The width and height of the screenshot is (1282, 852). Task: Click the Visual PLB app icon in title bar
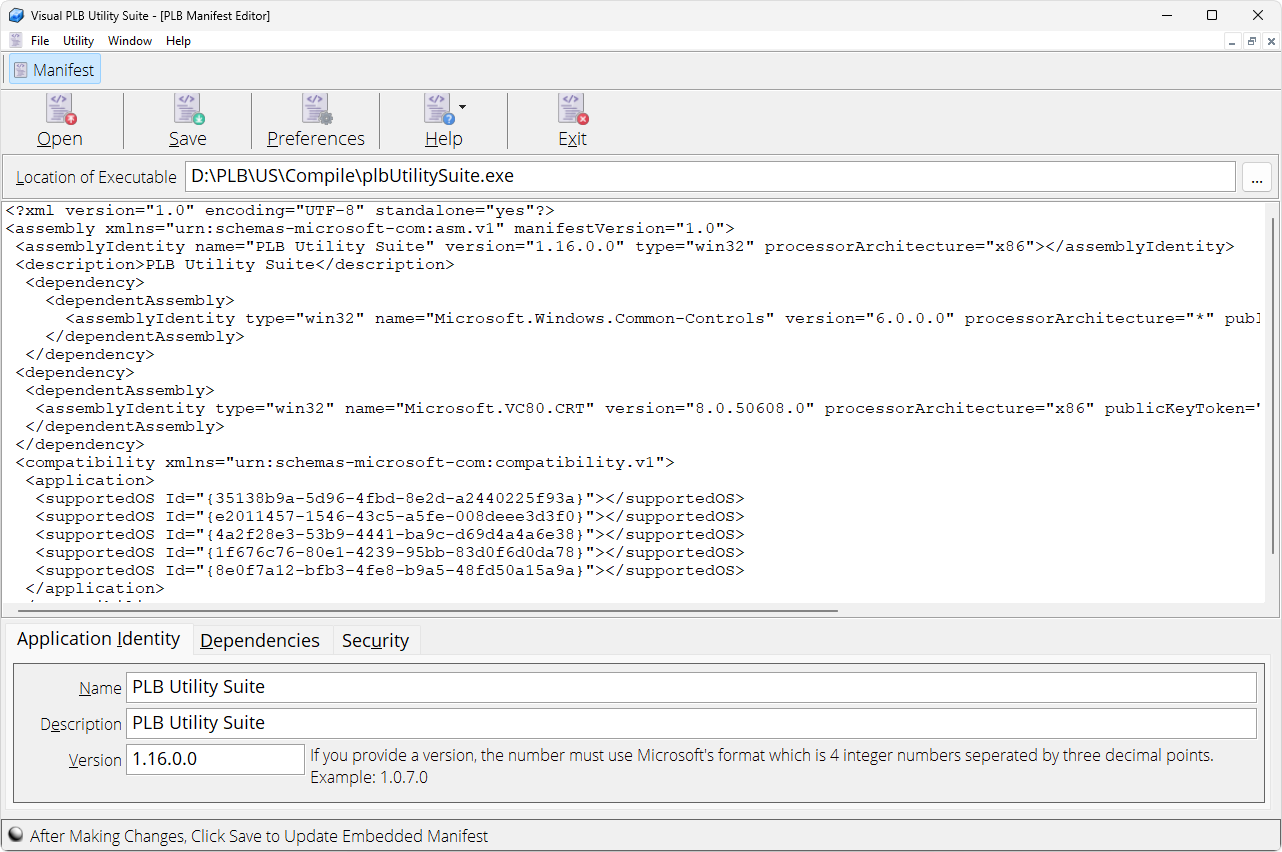16,15
